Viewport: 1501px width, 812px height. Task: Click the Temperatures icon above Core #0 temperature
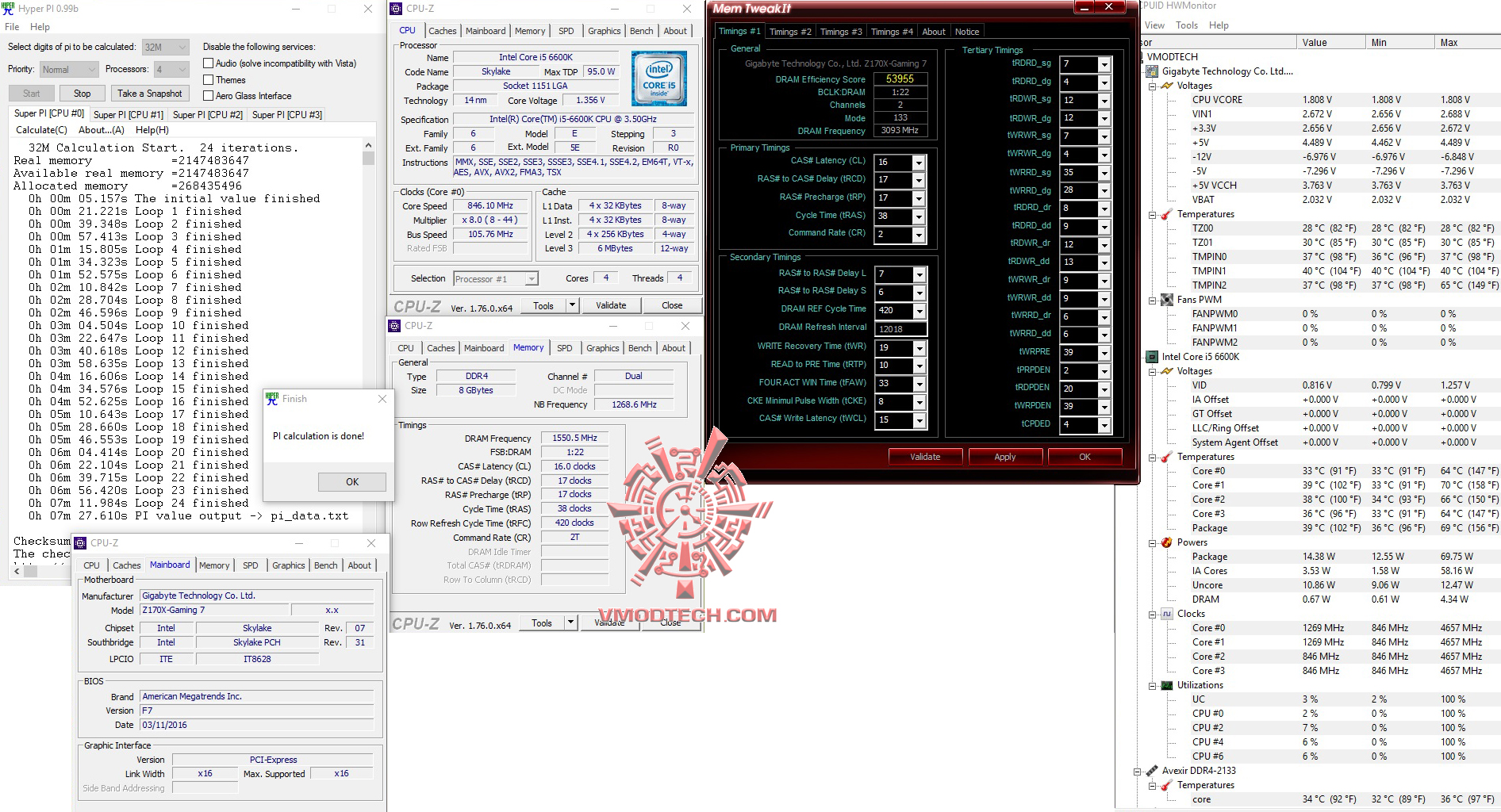point(1167,457)
